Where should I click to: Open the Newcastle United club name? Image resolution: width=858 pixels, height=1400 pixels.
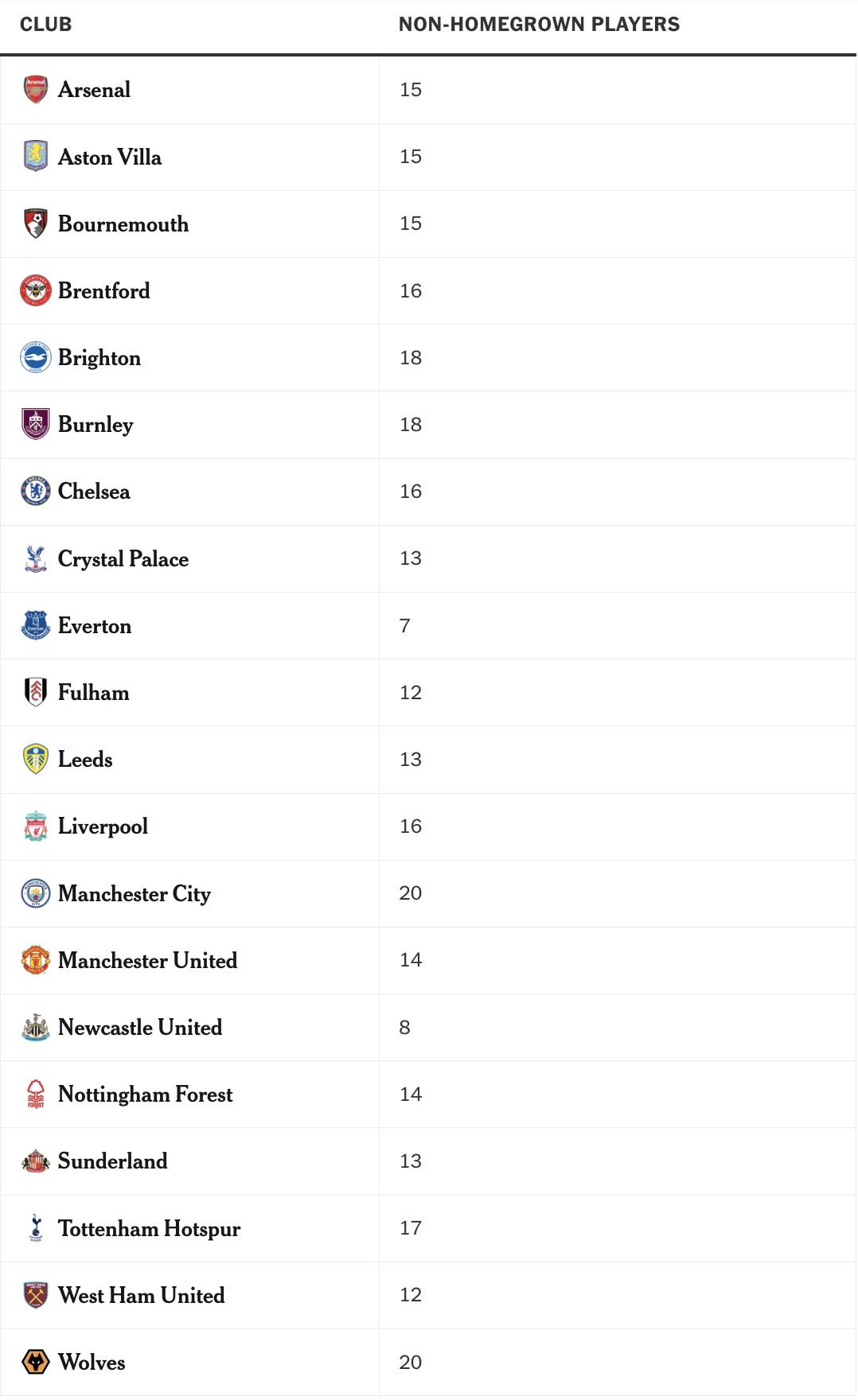tap(140, 1028)
